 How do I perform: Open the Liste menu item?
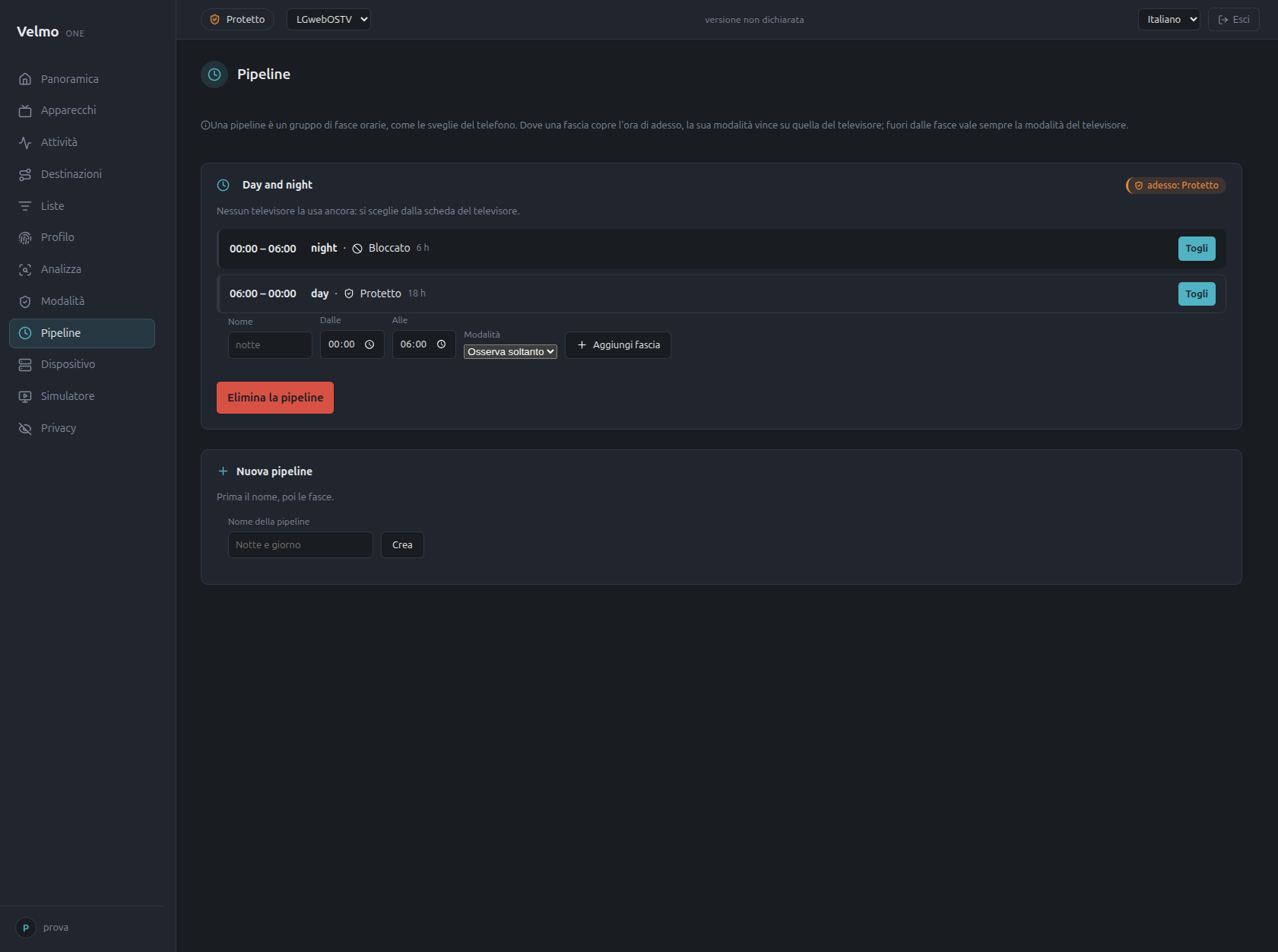coord(82,206)
